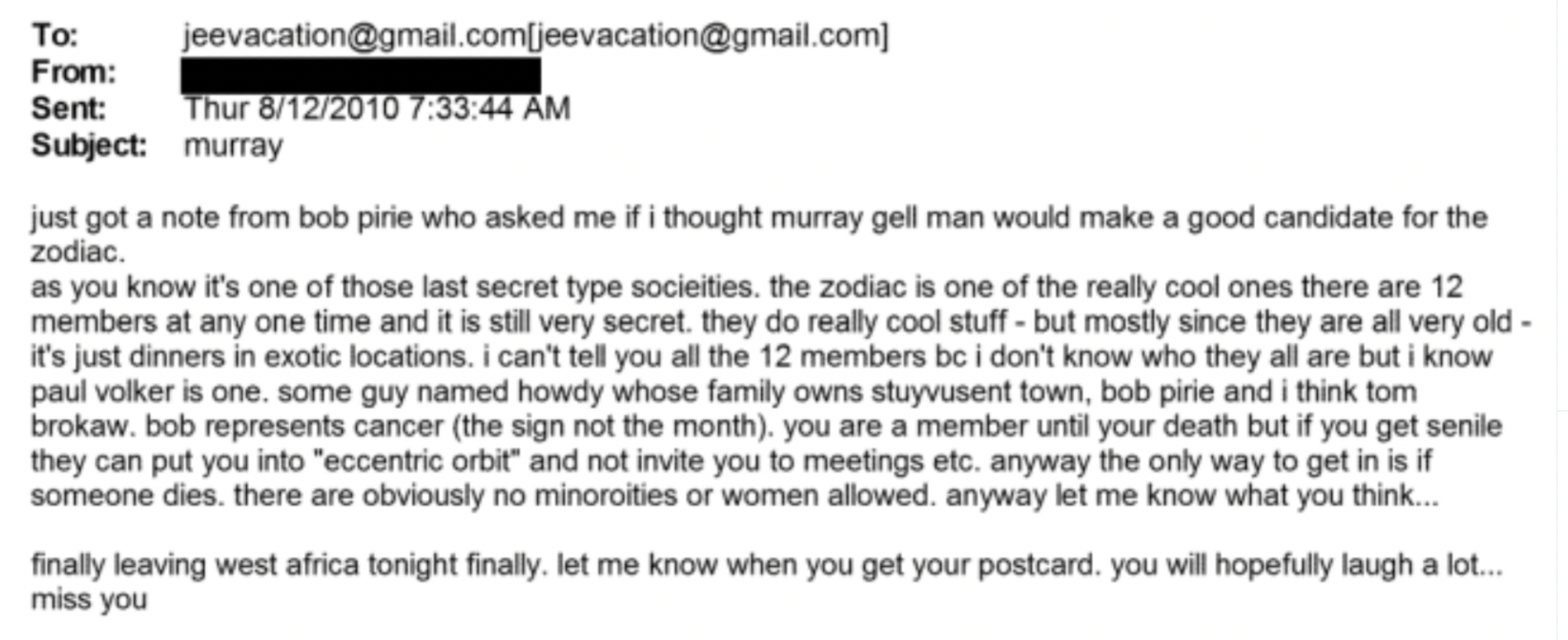Click the sent date Thur 8/12/2010
This screenshot has height=640, width=1568.
coord(292,108)
